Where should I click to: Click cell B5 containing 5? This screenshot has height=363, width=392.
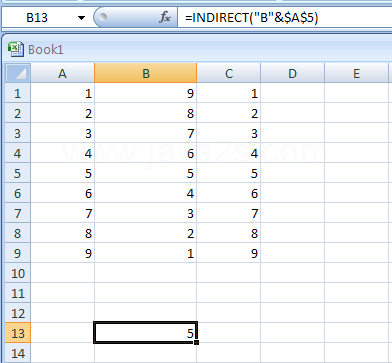pos(146,173)
